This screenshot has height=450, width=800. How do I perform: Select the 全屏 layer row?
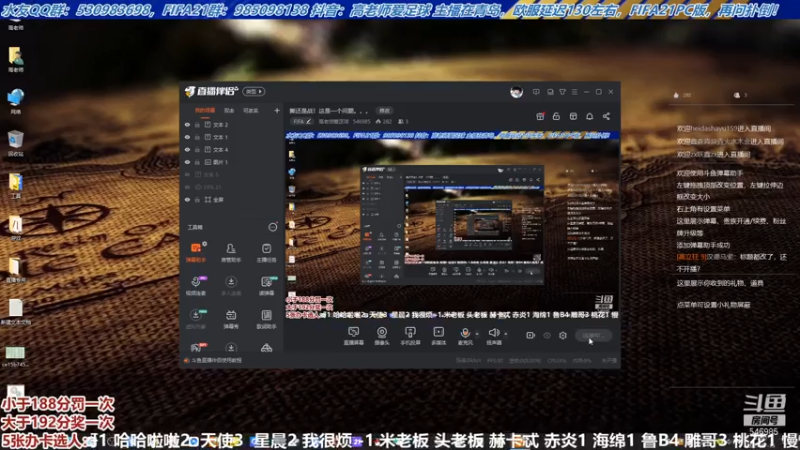[232, 199]
